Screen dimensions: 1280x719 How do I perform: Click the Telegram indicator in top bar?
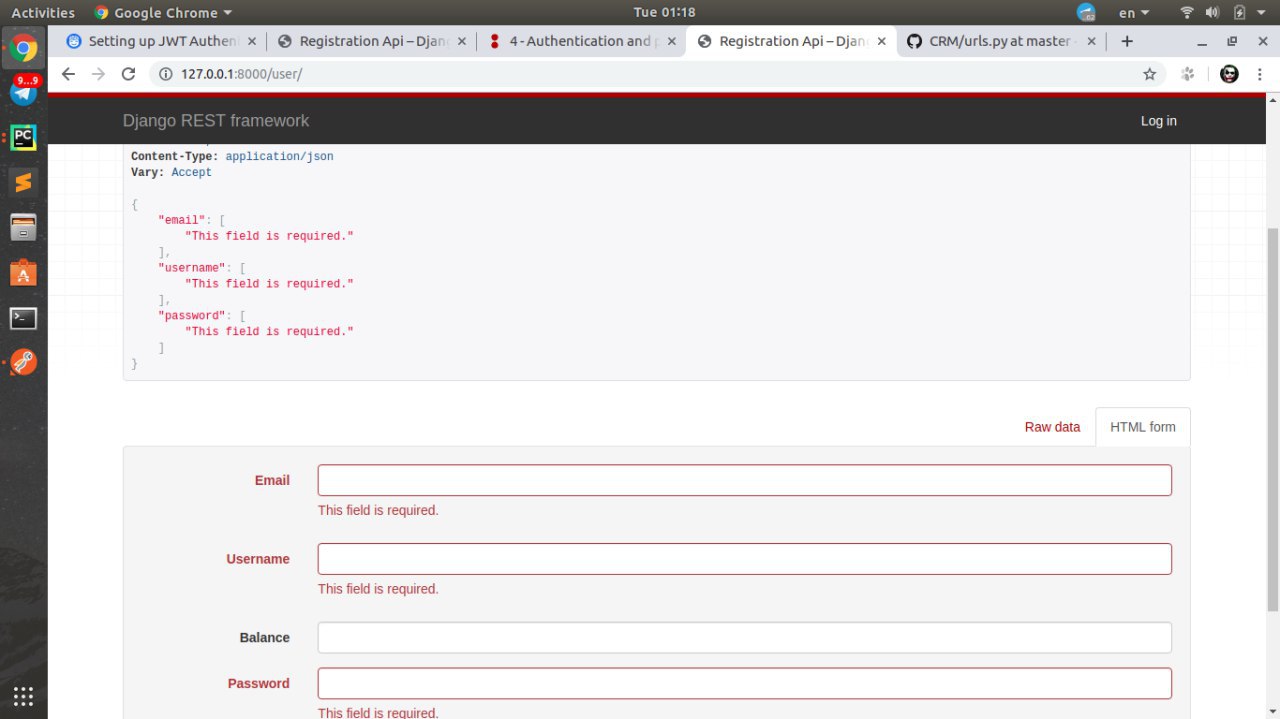click(x=1086, y=13)
